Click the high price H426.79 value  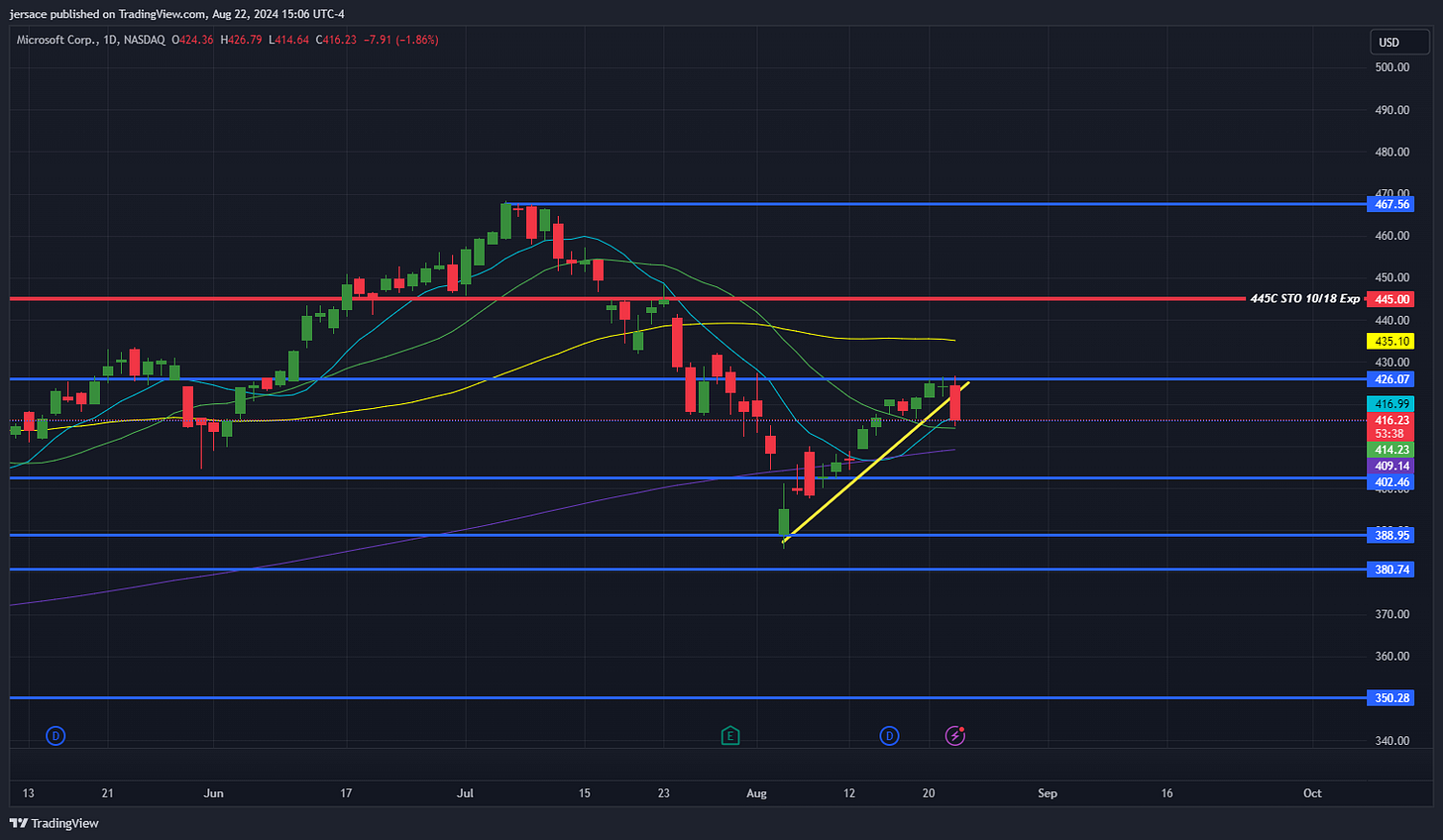[241, 40]
